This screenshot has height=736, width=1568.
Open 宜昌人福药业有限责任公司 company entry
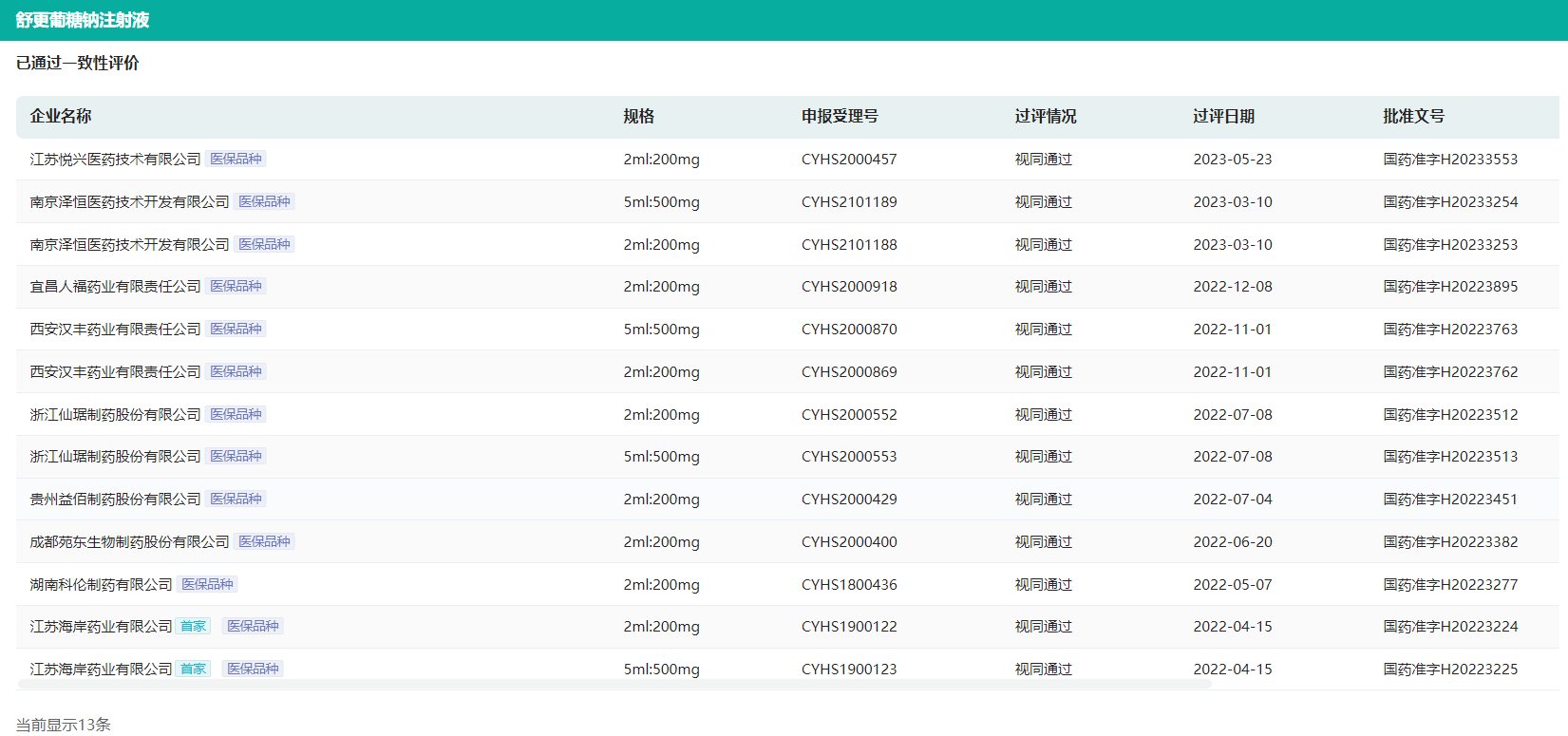coord(115,287)
